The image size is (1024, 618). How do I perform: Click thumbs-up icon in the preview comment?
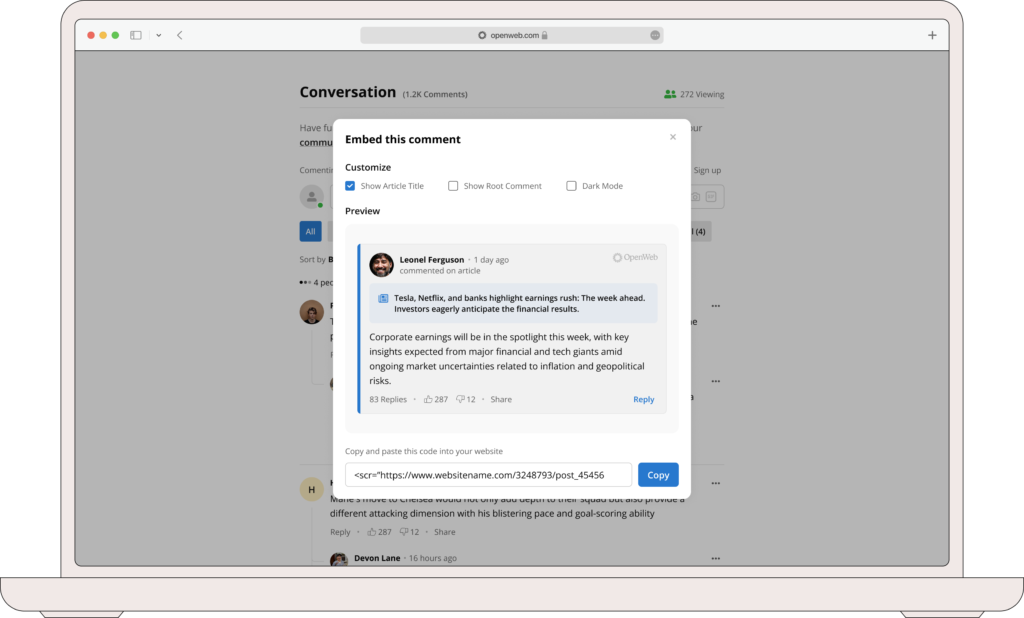tap(428, 399)
